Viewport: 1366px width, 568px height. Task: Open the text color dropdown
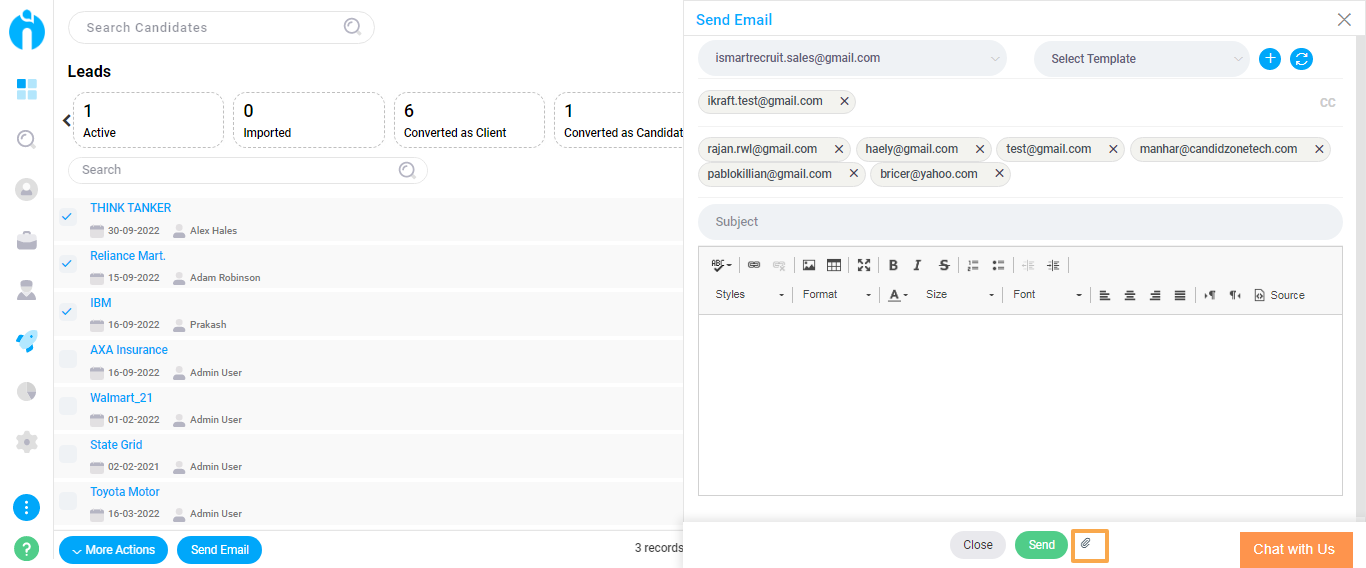click(897, 295)
